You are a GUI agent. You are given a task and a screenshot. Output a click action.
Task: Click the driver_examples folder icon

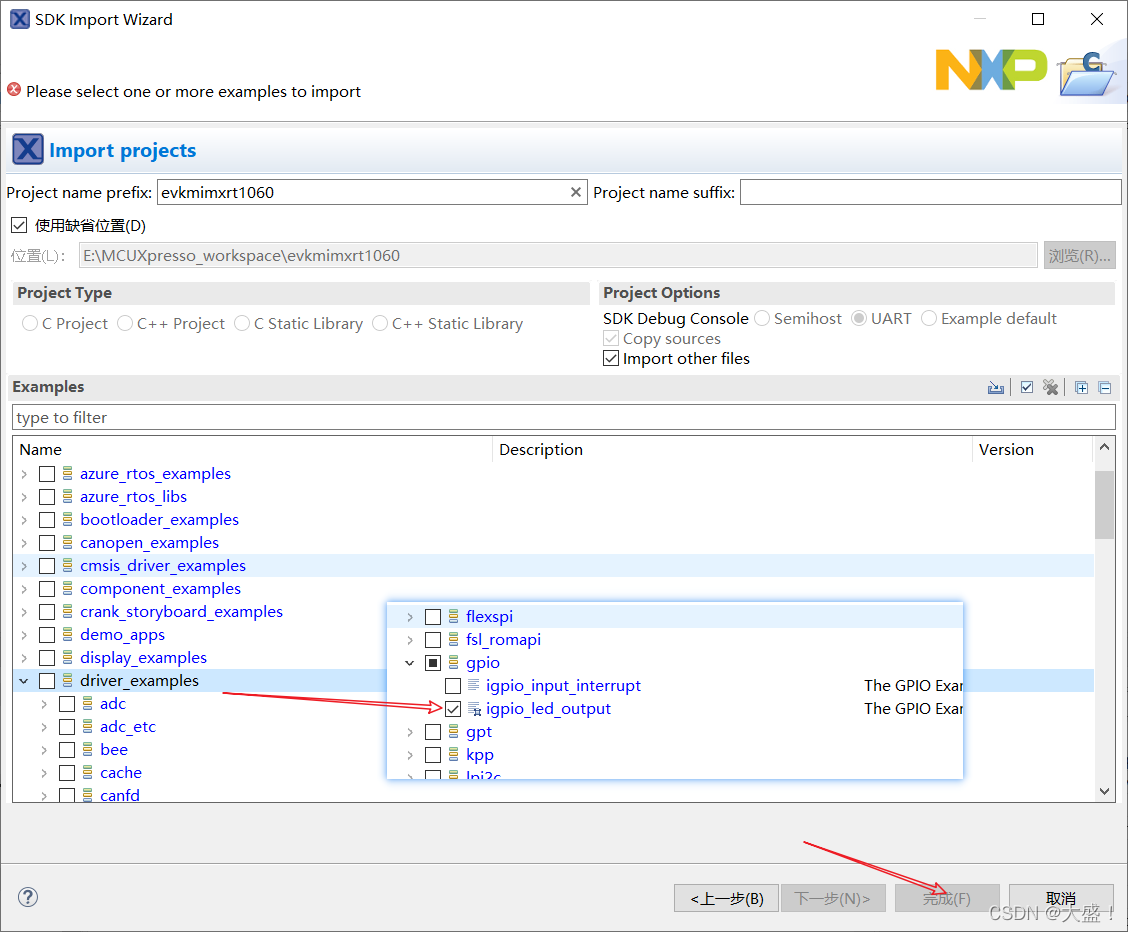pyautogui.click(x=68, y=680)
